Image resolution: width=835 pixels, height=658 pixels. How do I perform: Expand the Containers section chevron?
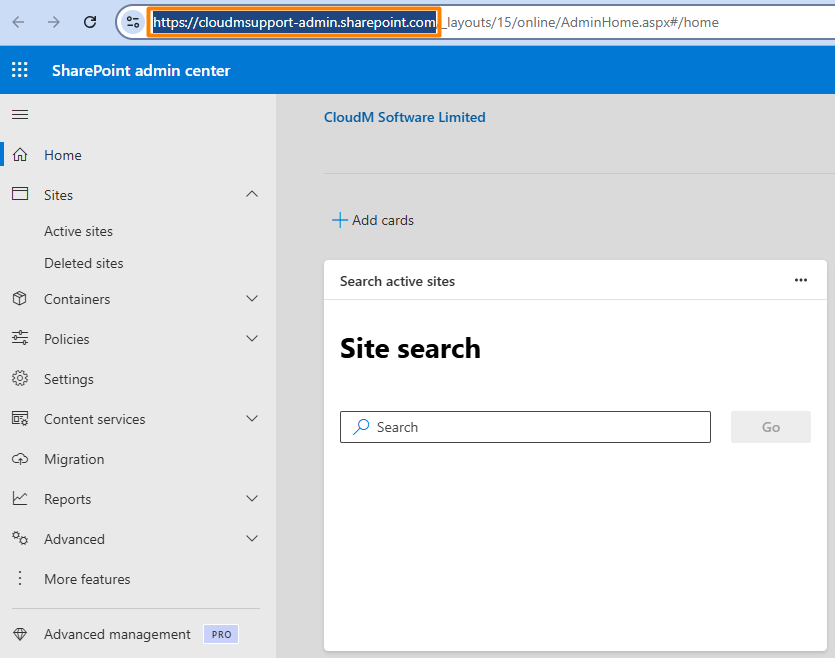[x=252, y=299]
